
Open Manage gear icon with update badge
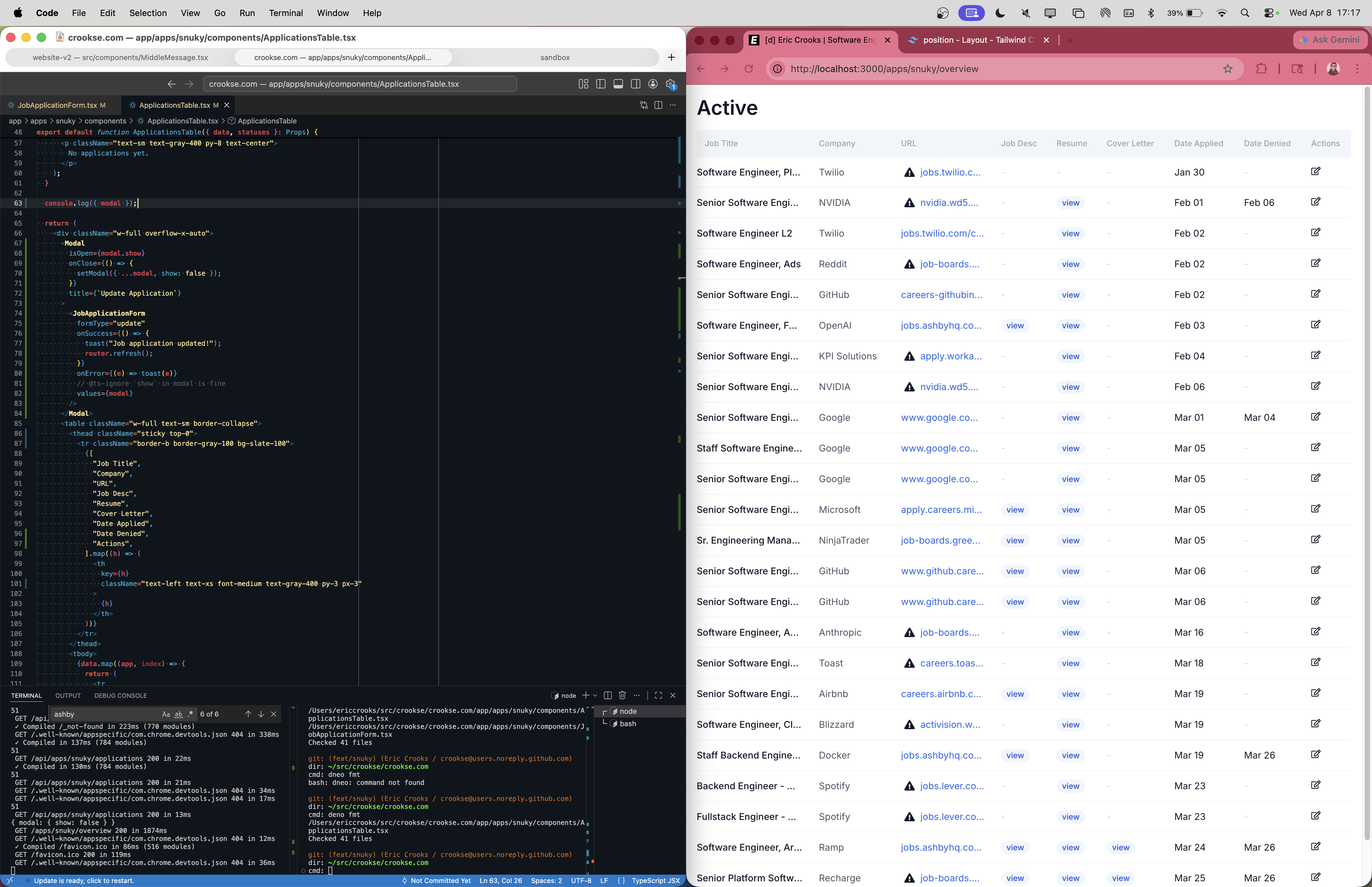(x=670, y=84)
